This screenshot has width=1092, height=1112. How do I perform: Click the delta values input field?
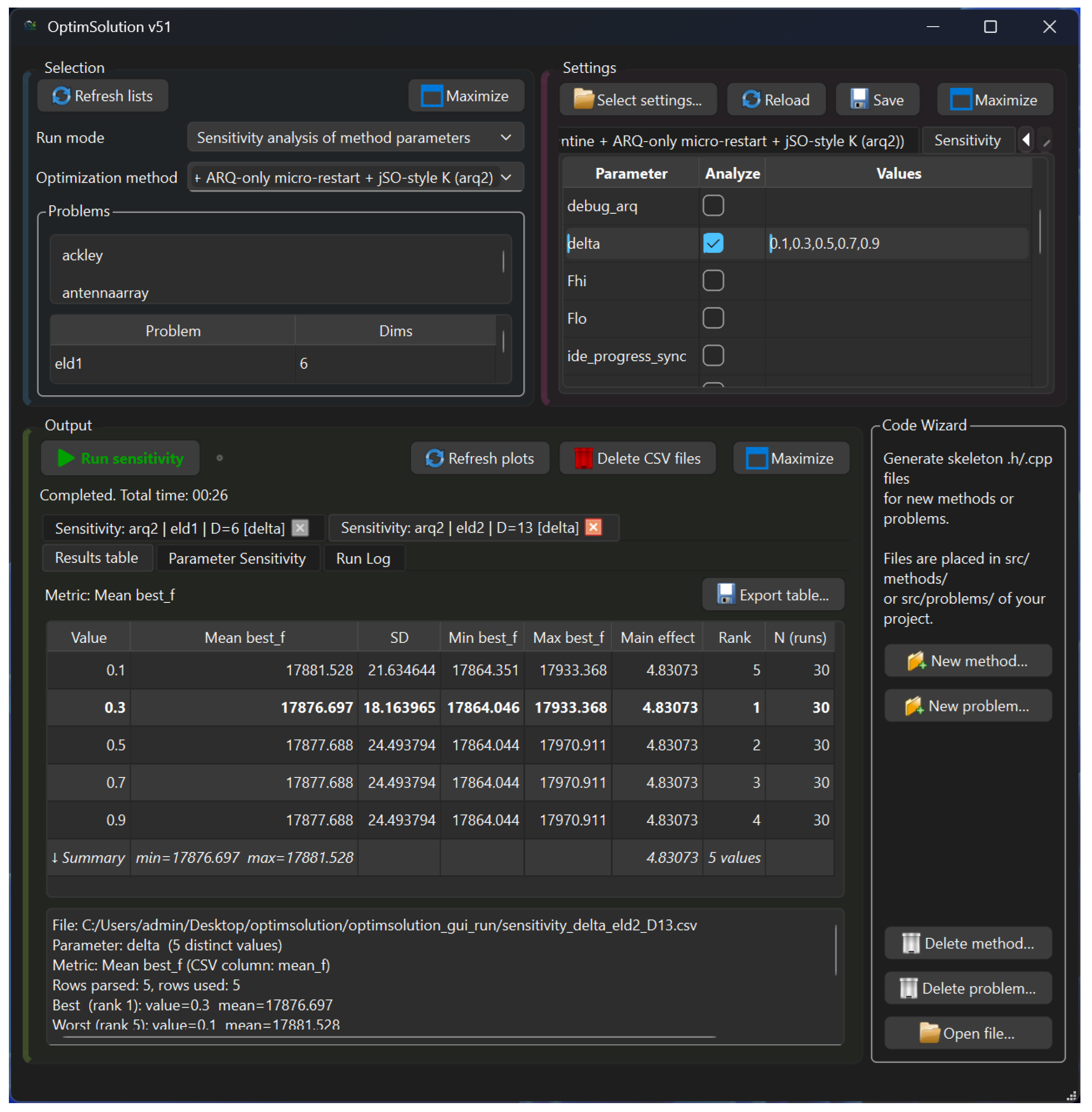point(897,243)
